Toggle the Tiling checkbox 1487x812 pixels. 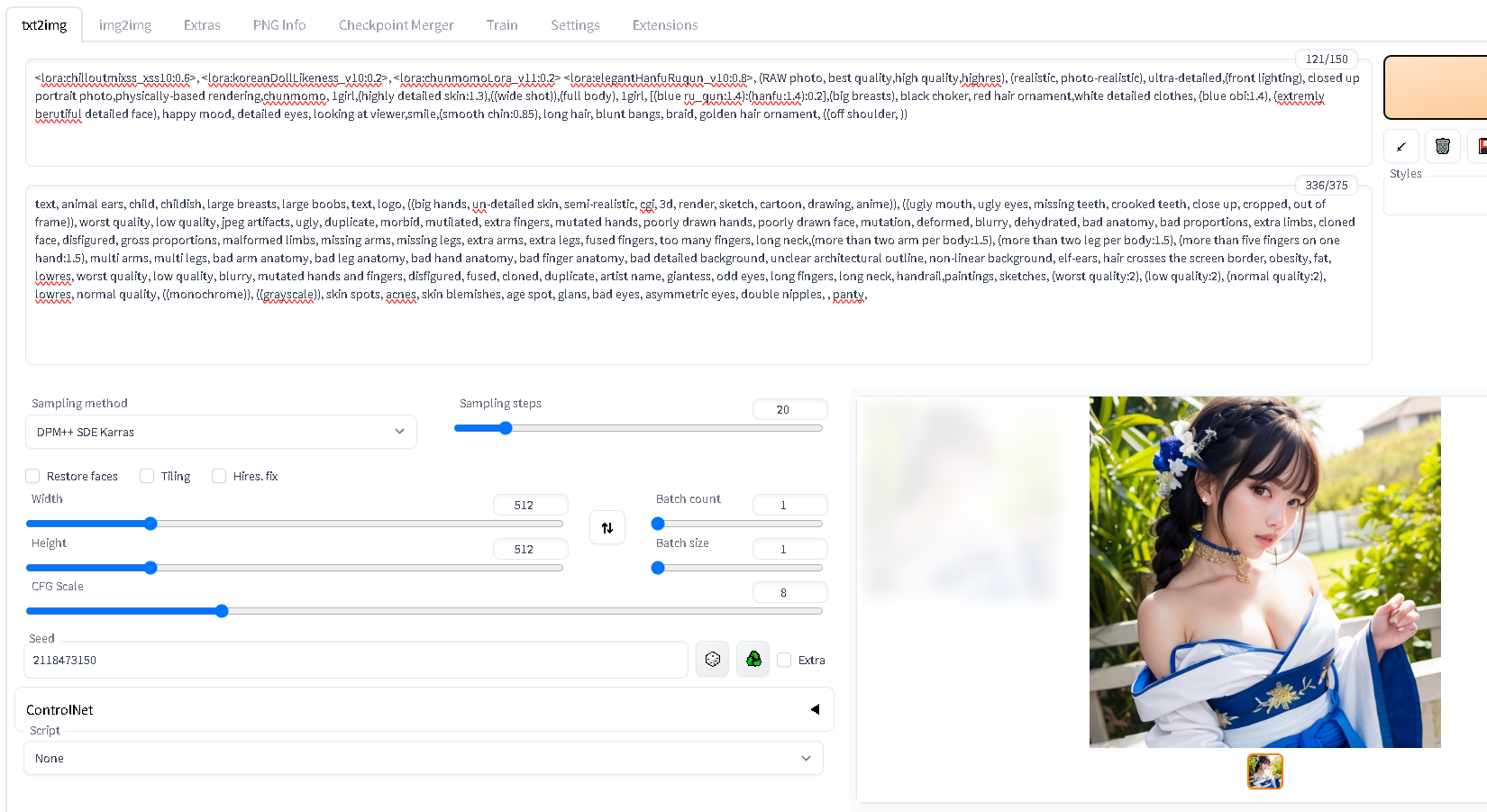(147, 476)
